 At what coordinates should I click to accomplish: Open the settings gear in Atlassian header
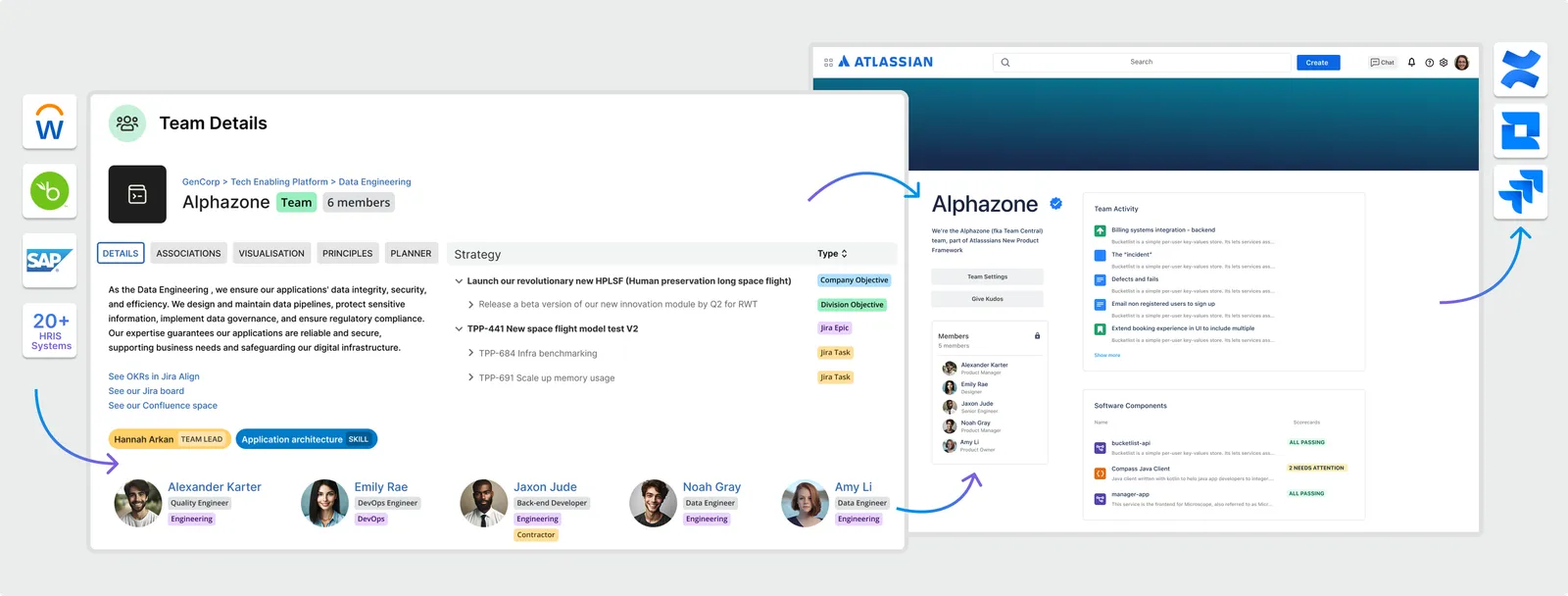coord(1444,63)
